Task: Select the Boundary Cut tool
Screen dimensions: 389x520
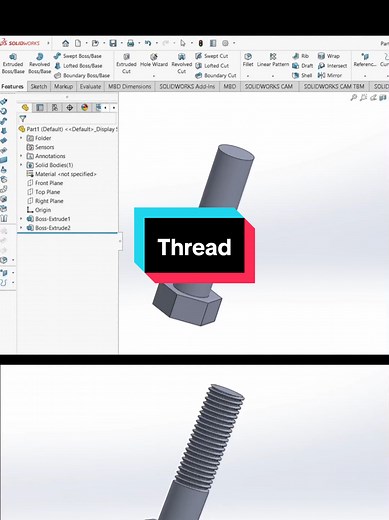Action: coord(216,75)
